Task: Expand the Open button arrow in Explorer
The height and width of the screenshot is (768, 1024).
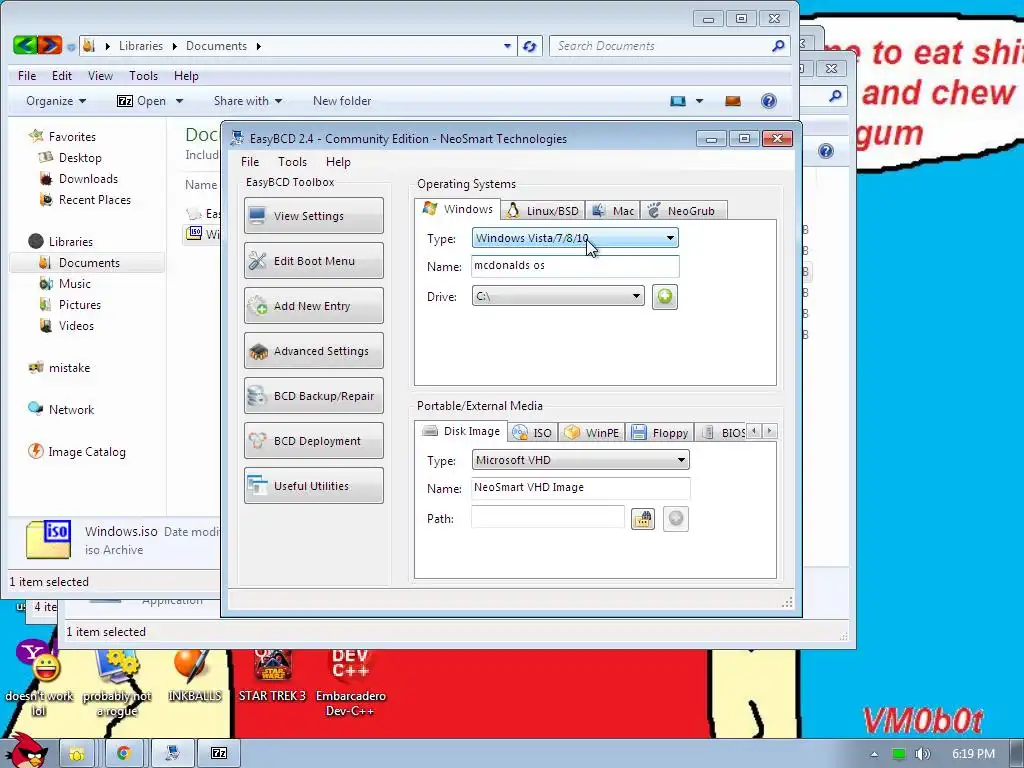Action: 180,101
